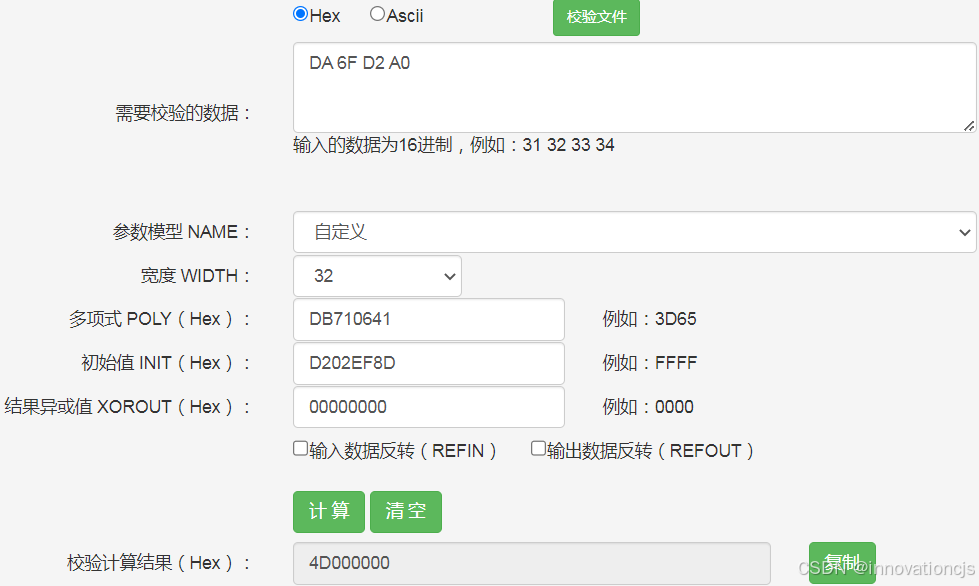Click the 校验文件 button

596,17
